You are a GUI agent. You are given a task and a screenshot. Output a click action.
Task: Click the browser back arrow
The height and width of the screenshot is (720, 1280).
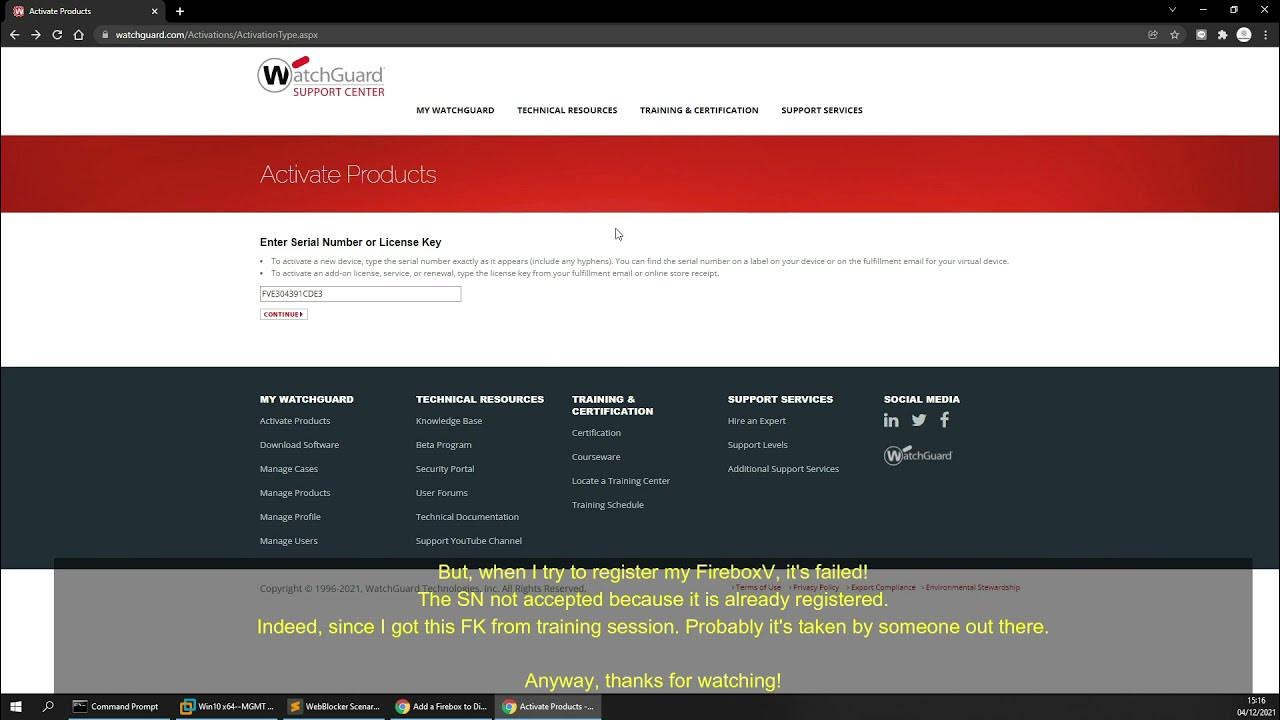coord(14,34)
